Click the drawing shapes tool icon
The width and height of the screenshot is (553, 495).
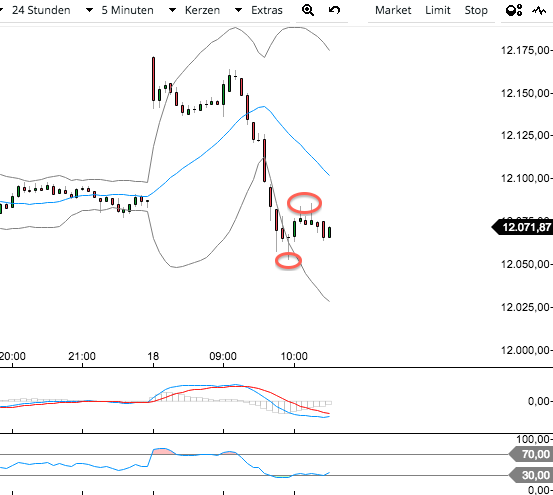[x=514, y=10]
